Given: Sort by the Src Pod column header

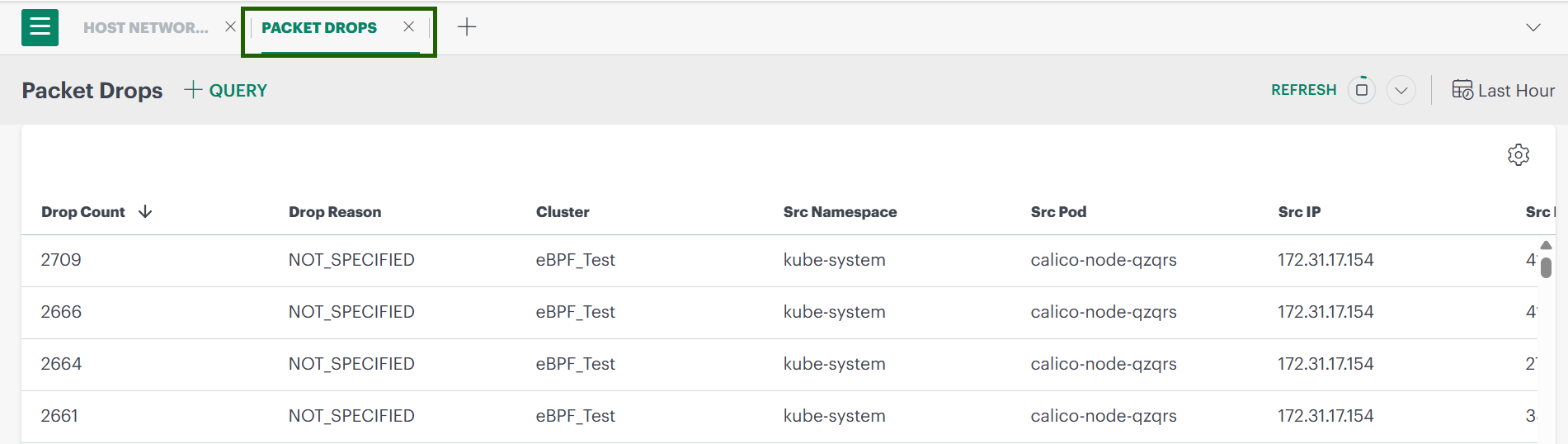Looking at the screenshot, I should 1058,212.
